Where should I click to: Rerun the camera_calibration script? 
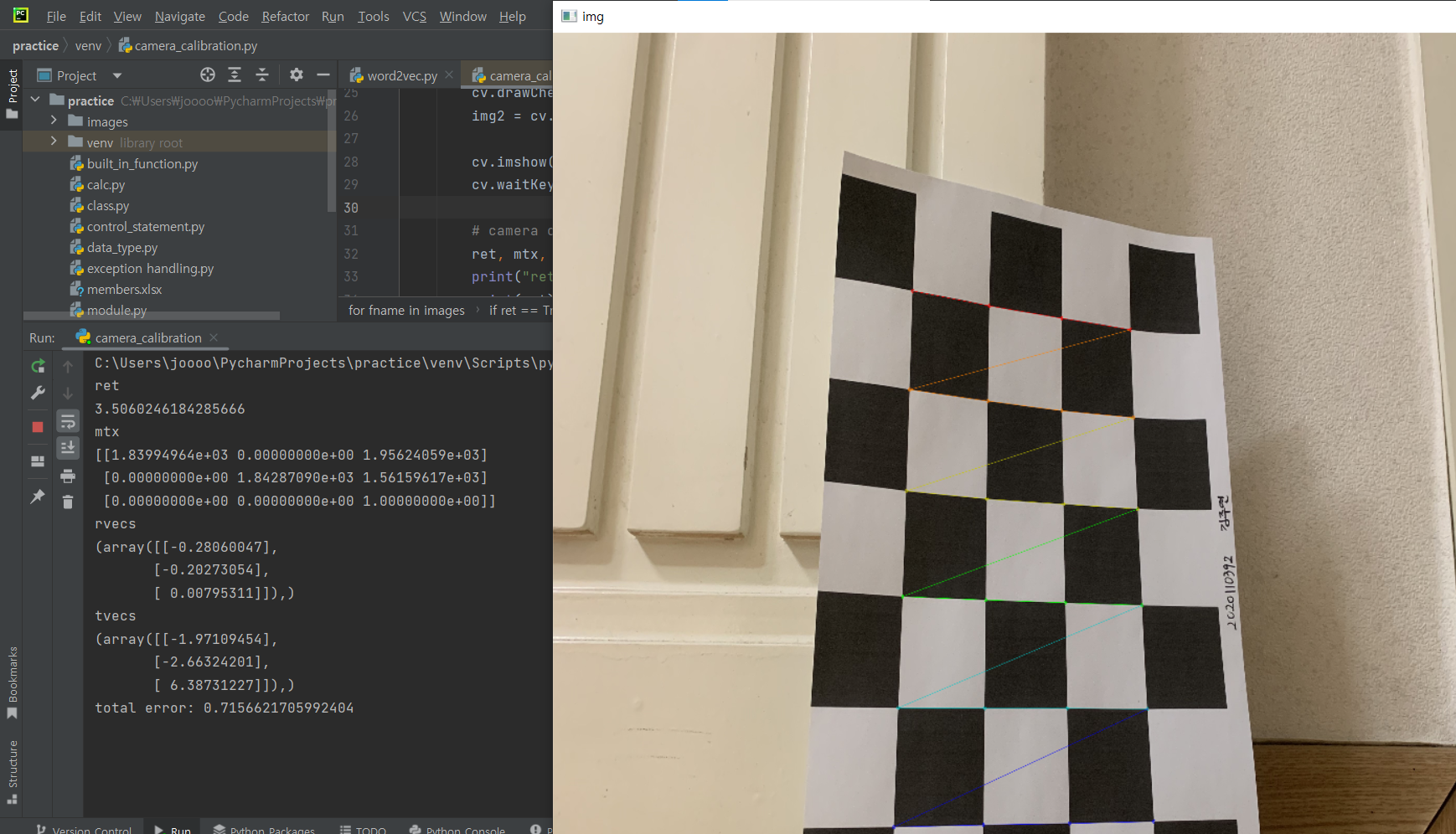tap(37, 366)
